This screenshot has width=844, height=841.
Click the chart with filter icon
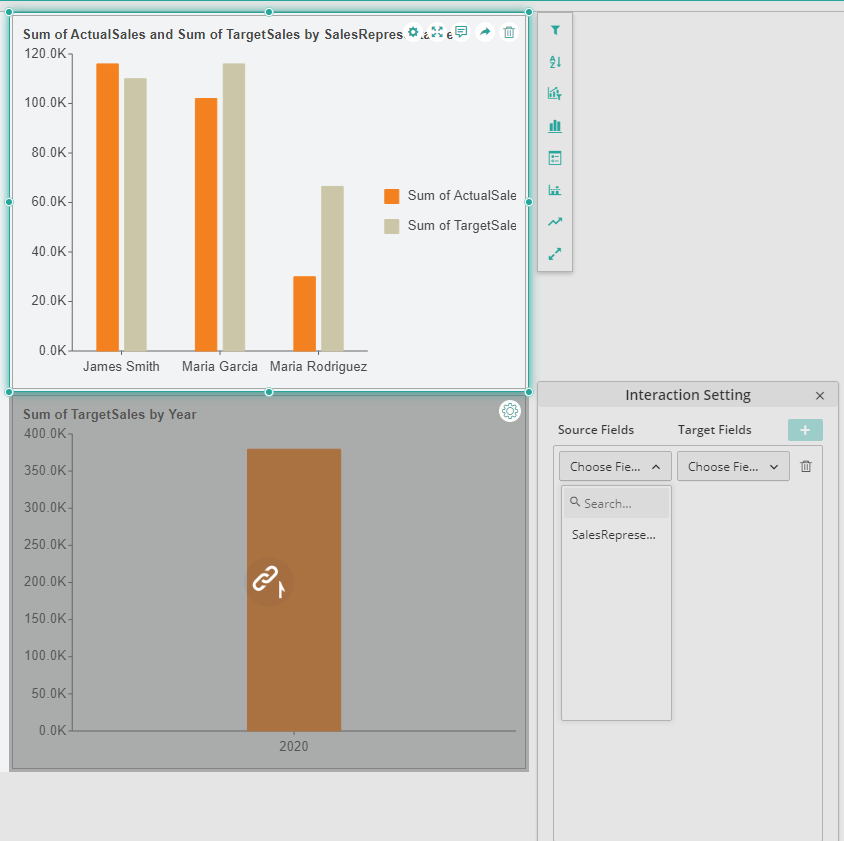tap(555, 94)
